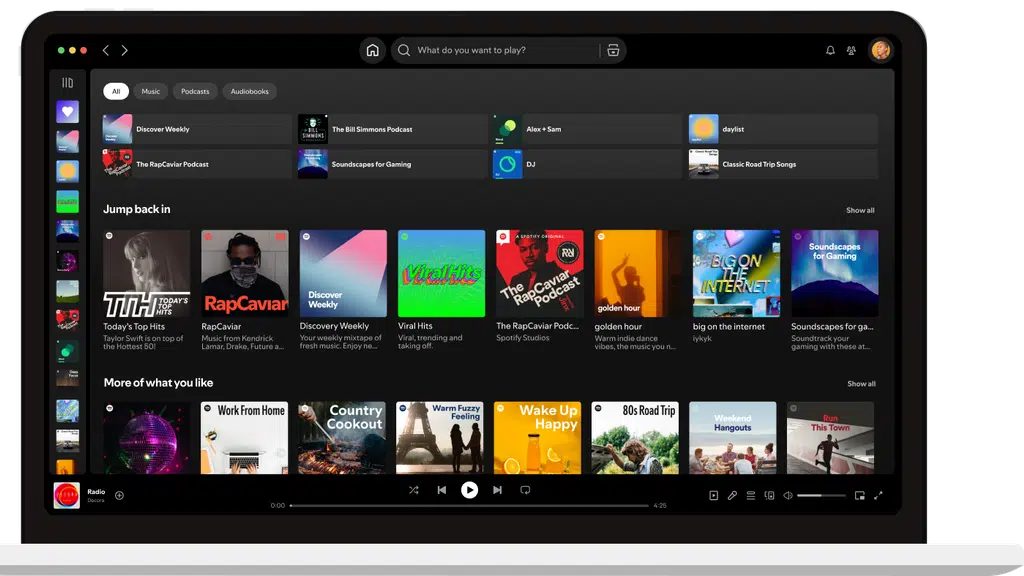1024x576 pixels.
Task: Navigate back with the left arrow
Action: 106,50
